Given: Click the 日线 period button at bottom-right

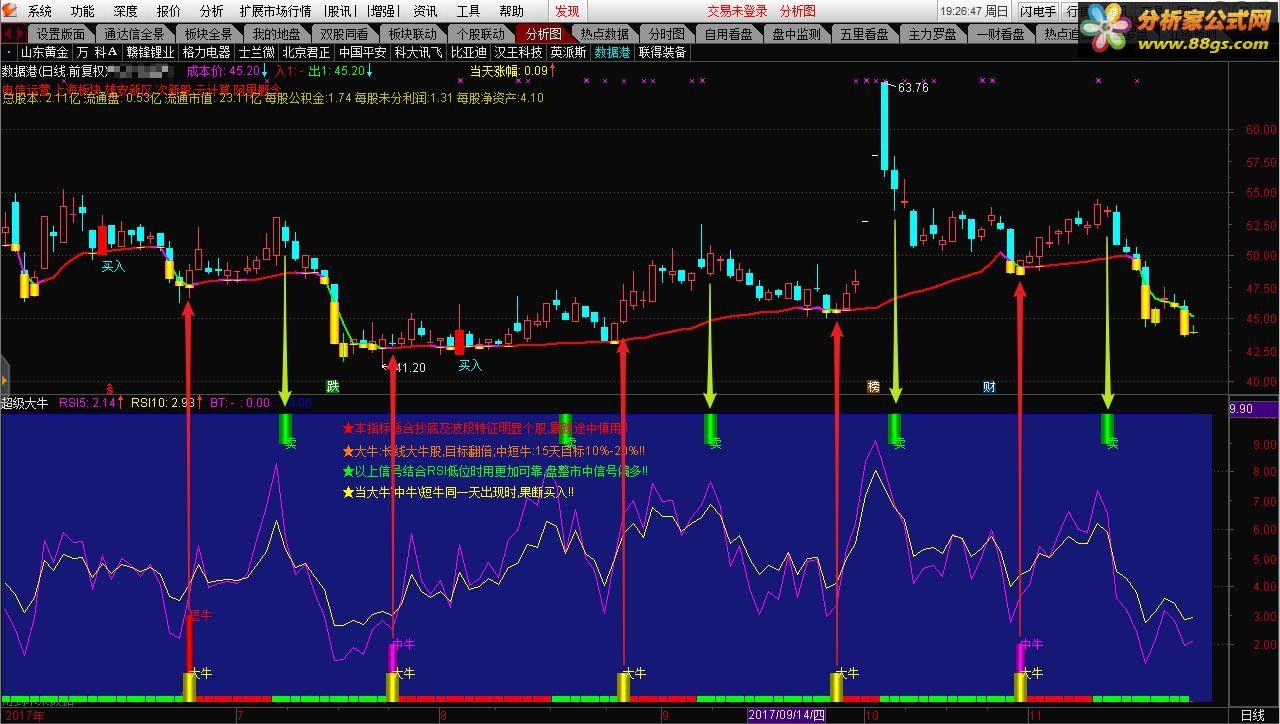Looking at the screenshot, I should [x=1252, y=715].
